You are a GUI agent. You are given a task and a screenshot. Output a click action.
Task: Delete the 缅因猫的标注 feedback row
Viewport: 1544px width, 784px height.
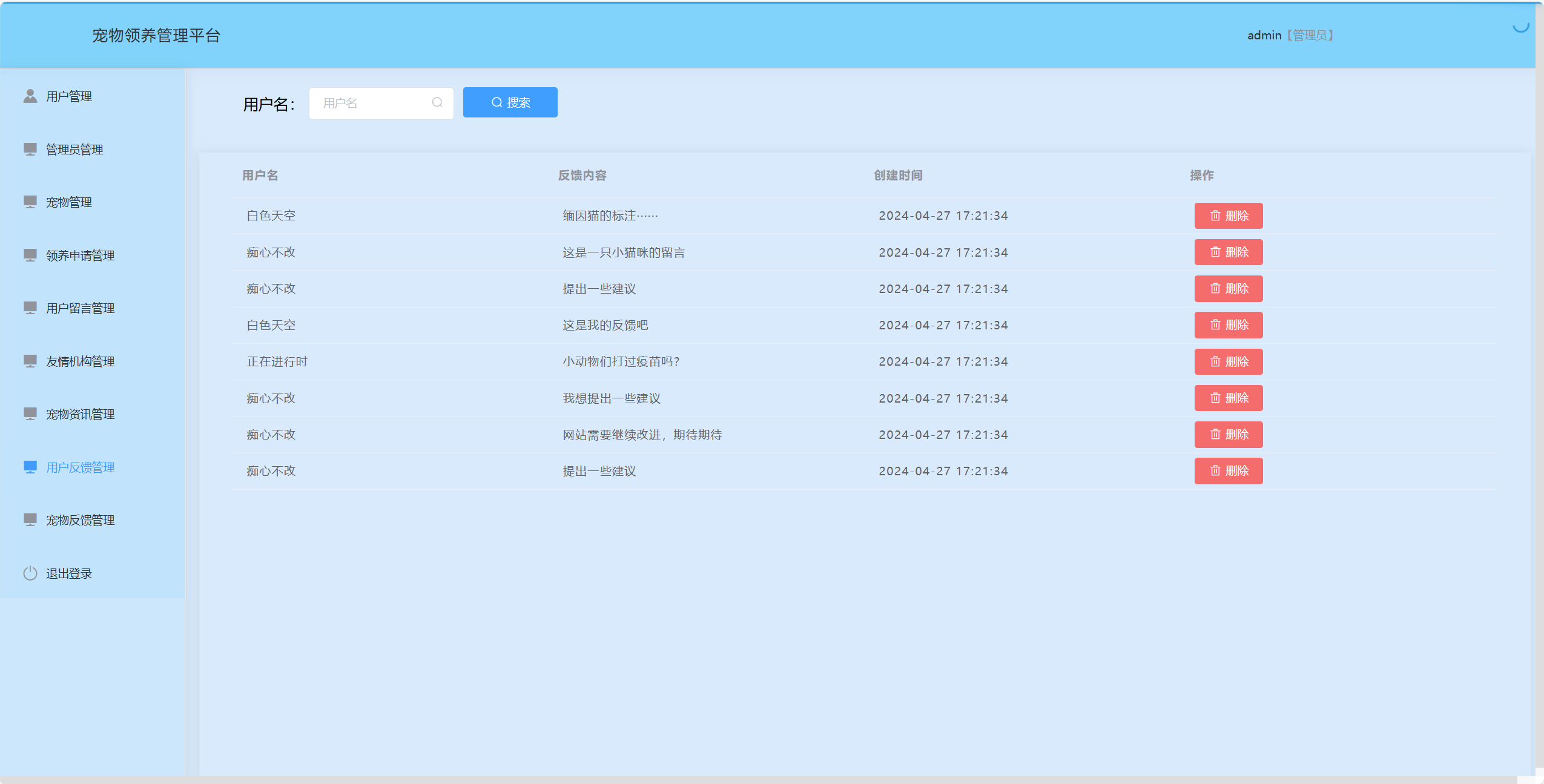pyautogui.click(x=1228, y=216)
